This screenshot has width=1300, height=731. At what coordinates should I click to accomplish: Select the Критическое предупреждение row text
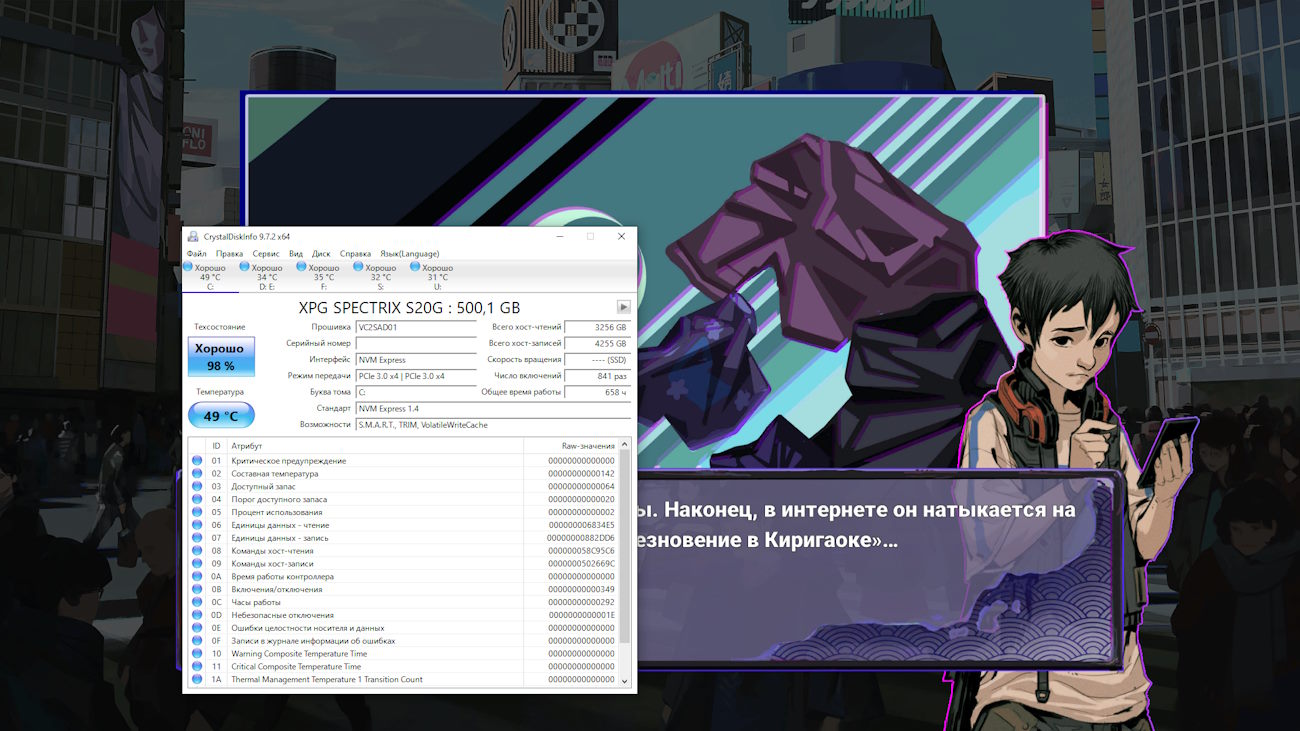point(289,461)
